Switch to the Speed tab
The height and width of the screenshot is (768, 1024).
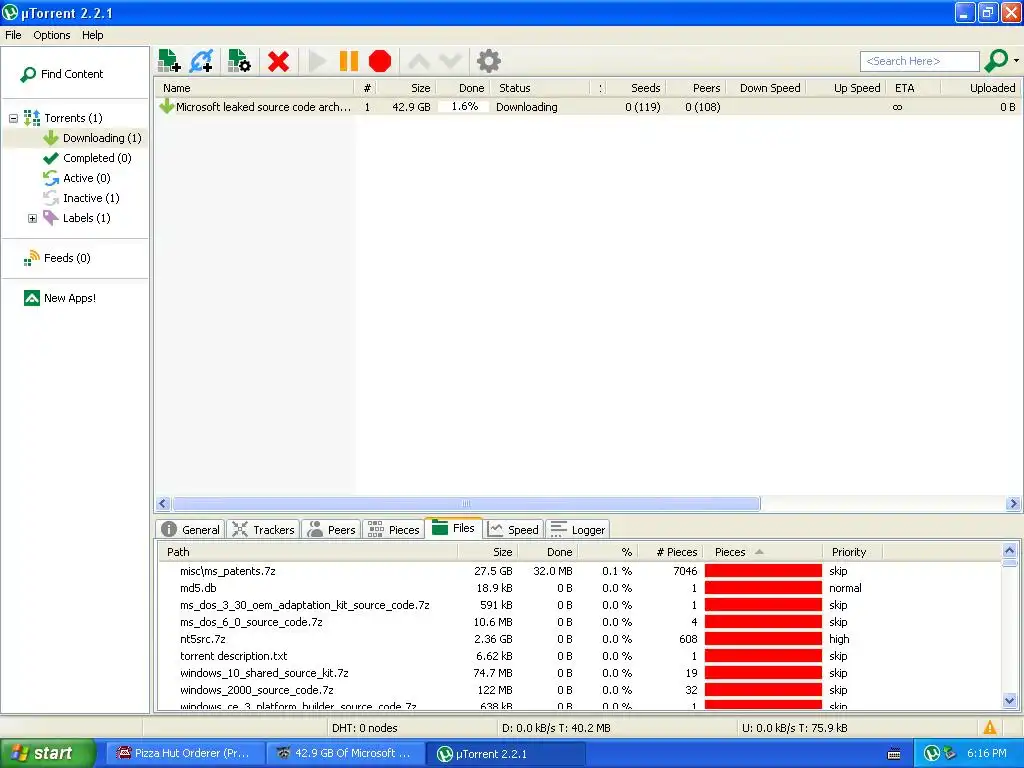pos(513,530)
